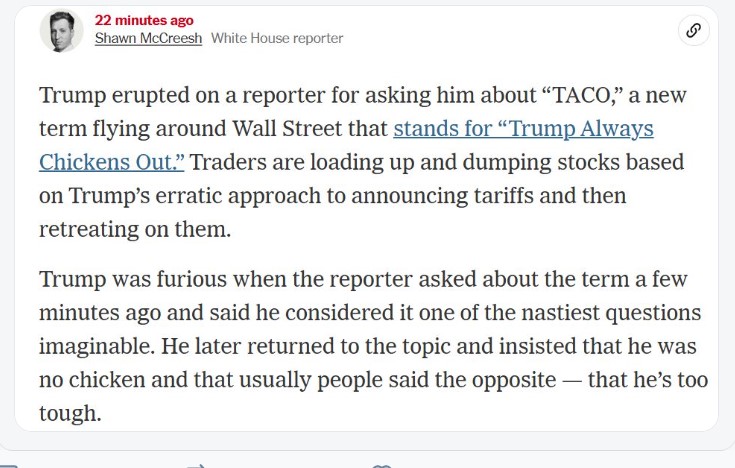Visit Shawn McCreesh's author page
Image resolution: width=735 pixels, height=468 pixels.
point(148,38)
